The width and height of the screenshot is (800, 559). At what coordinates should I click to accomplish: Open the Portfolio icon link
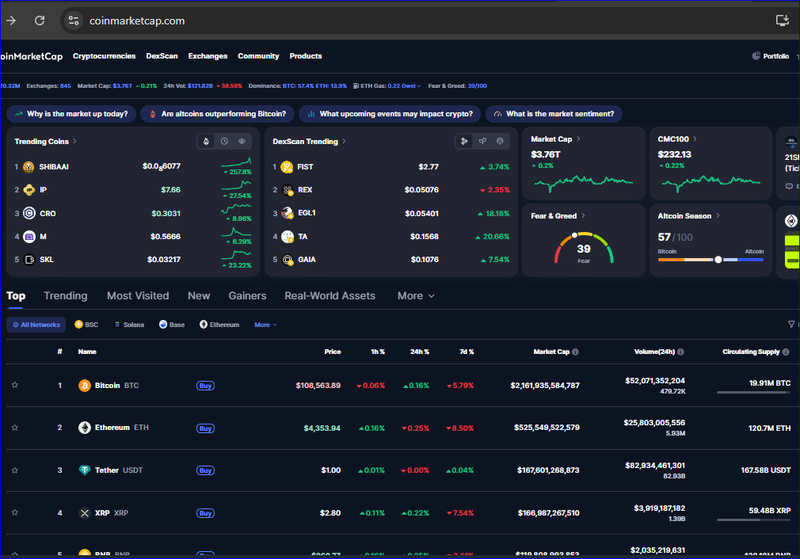click(756, 56)
